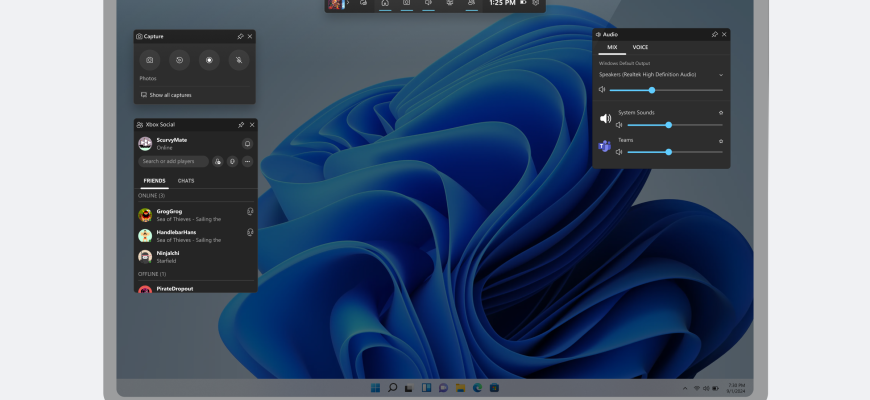The height and width of the screenshot is (400, 870).
Task: Open Wi-Fi network tray icon
Action: (x=697, y=388)
